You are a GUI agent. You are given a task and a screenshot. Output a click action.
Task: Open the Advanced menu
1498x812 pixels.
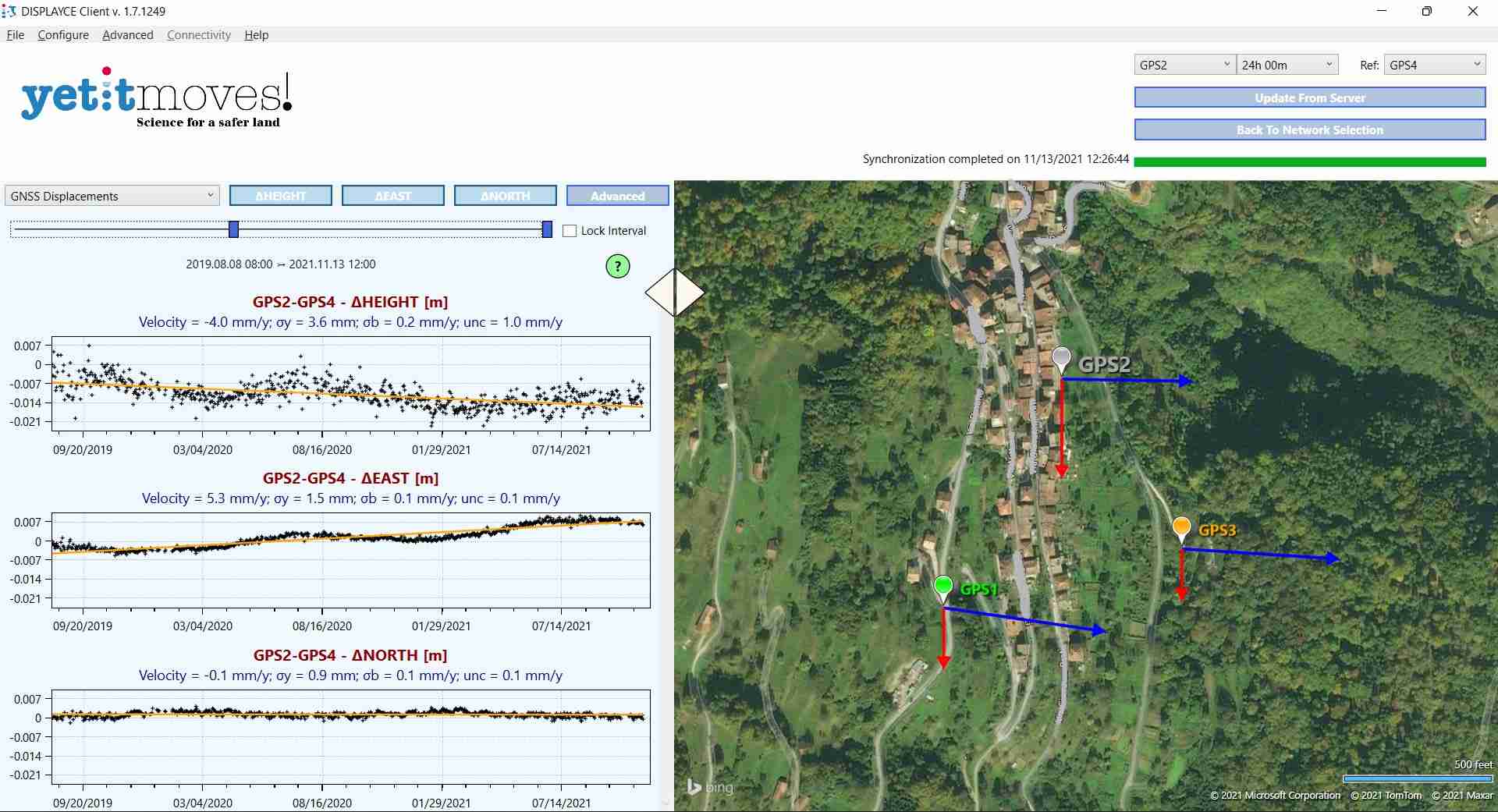coord(128,35)
